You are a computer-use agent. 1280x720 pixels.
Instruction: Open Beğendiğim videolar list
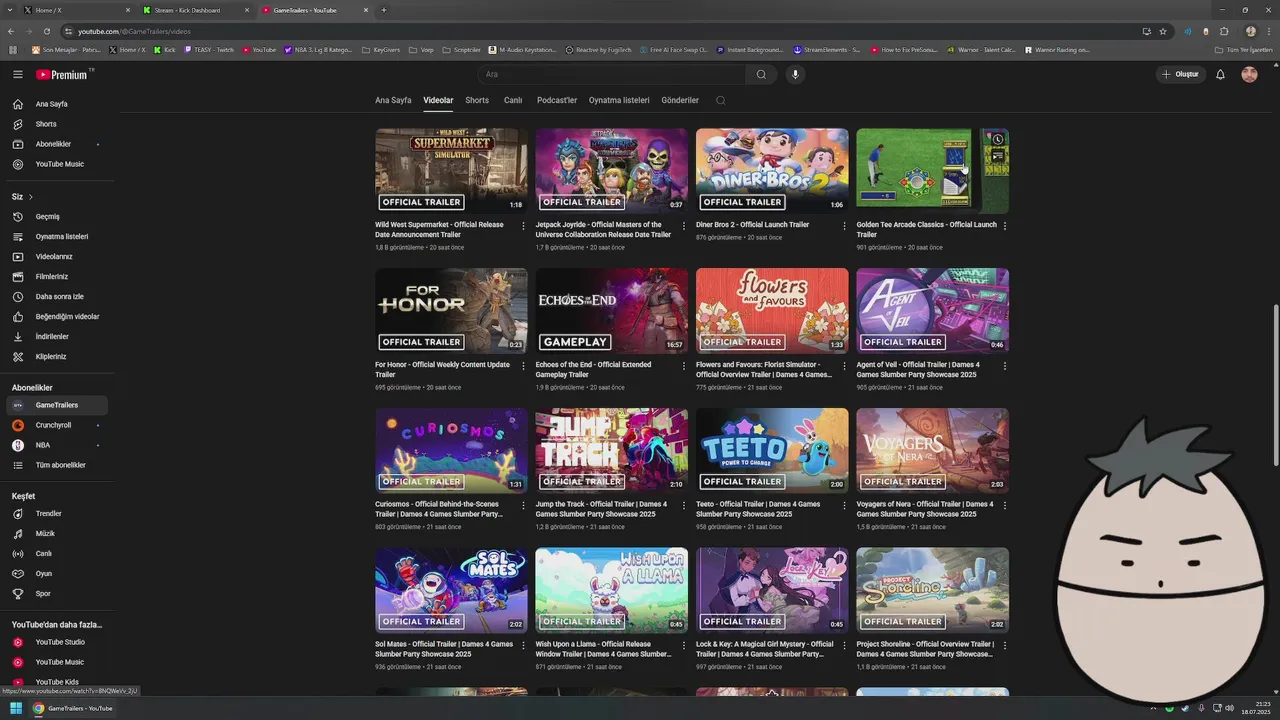57,317
